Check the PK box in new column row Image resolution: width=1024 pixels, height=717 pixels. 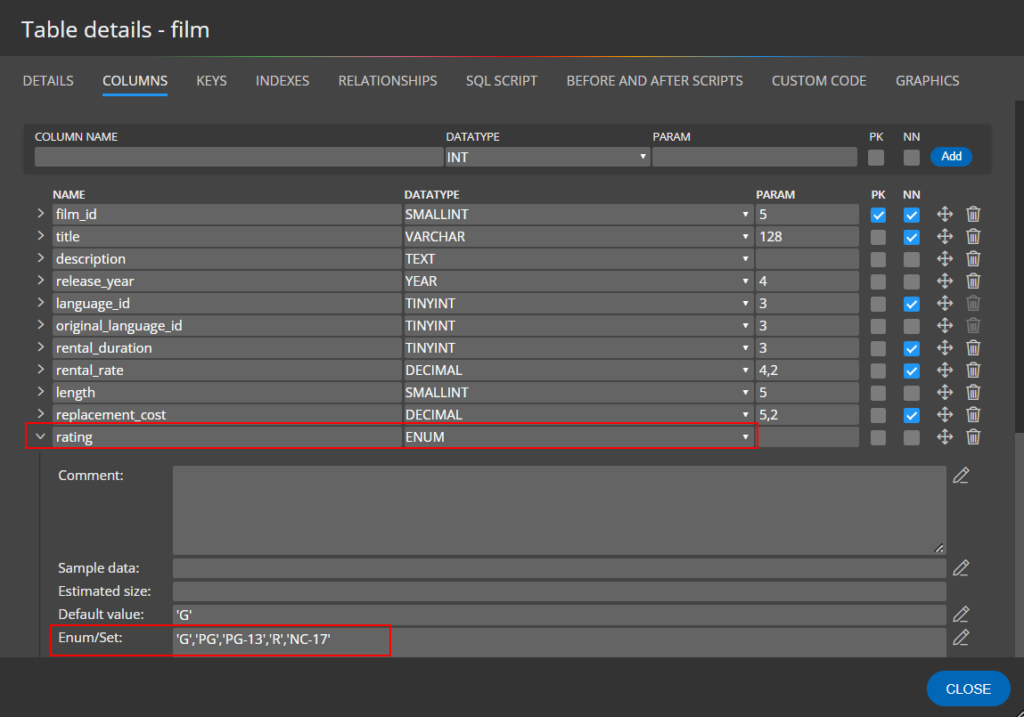point(876,157)
